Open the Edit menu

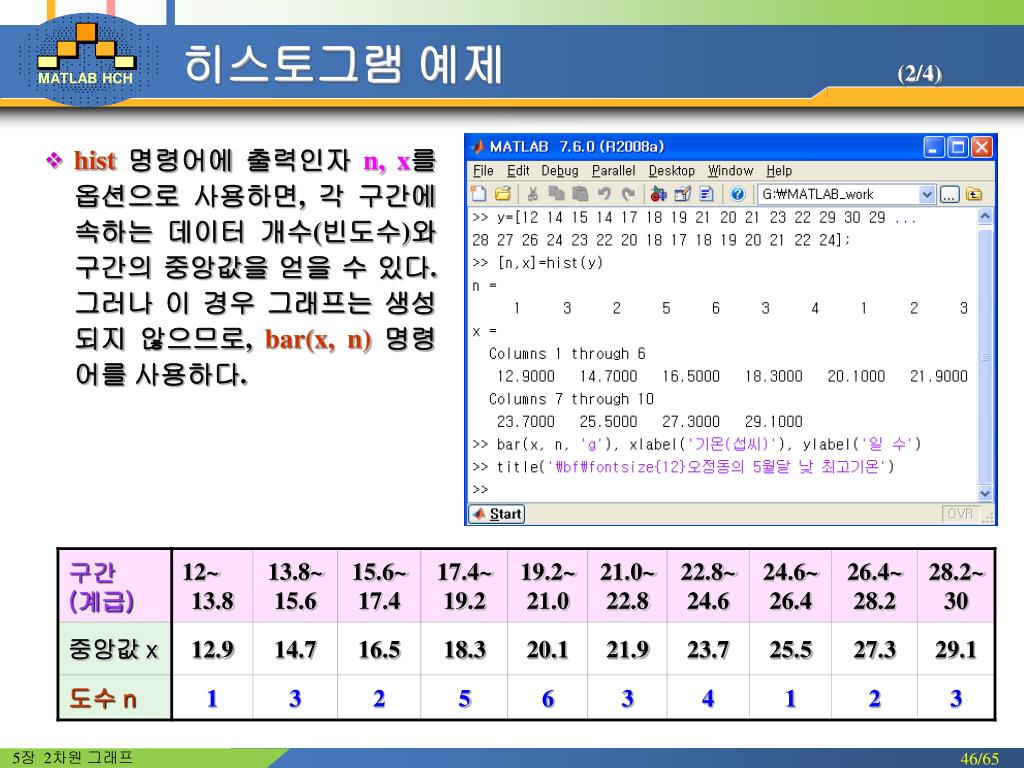coord(518,171)
